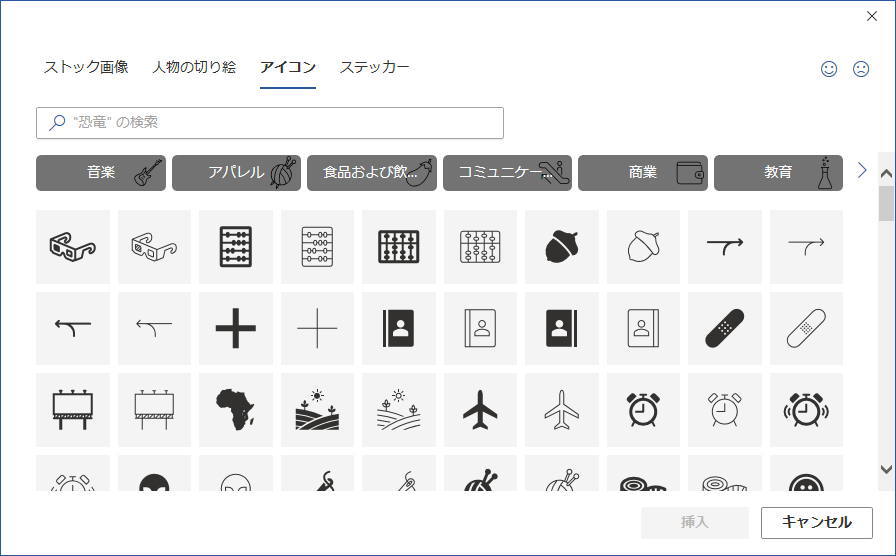The height and width of the screenshot is (556, 896).
Task: Open the 人物の切り絵 tab
Action: click(194, 67)
